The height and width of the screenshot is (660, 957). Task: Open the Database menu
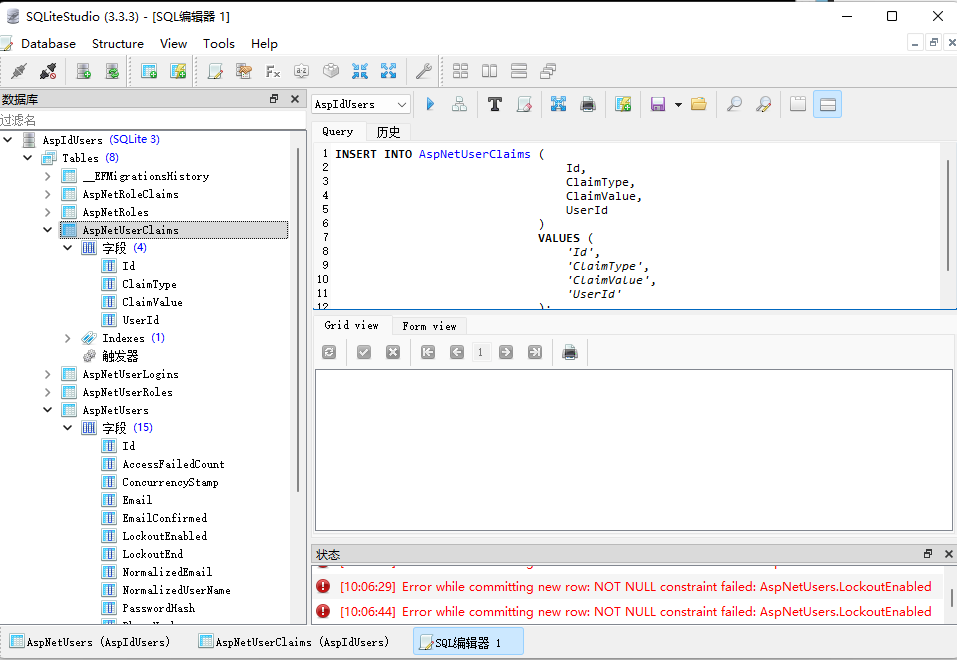point(48,44)
